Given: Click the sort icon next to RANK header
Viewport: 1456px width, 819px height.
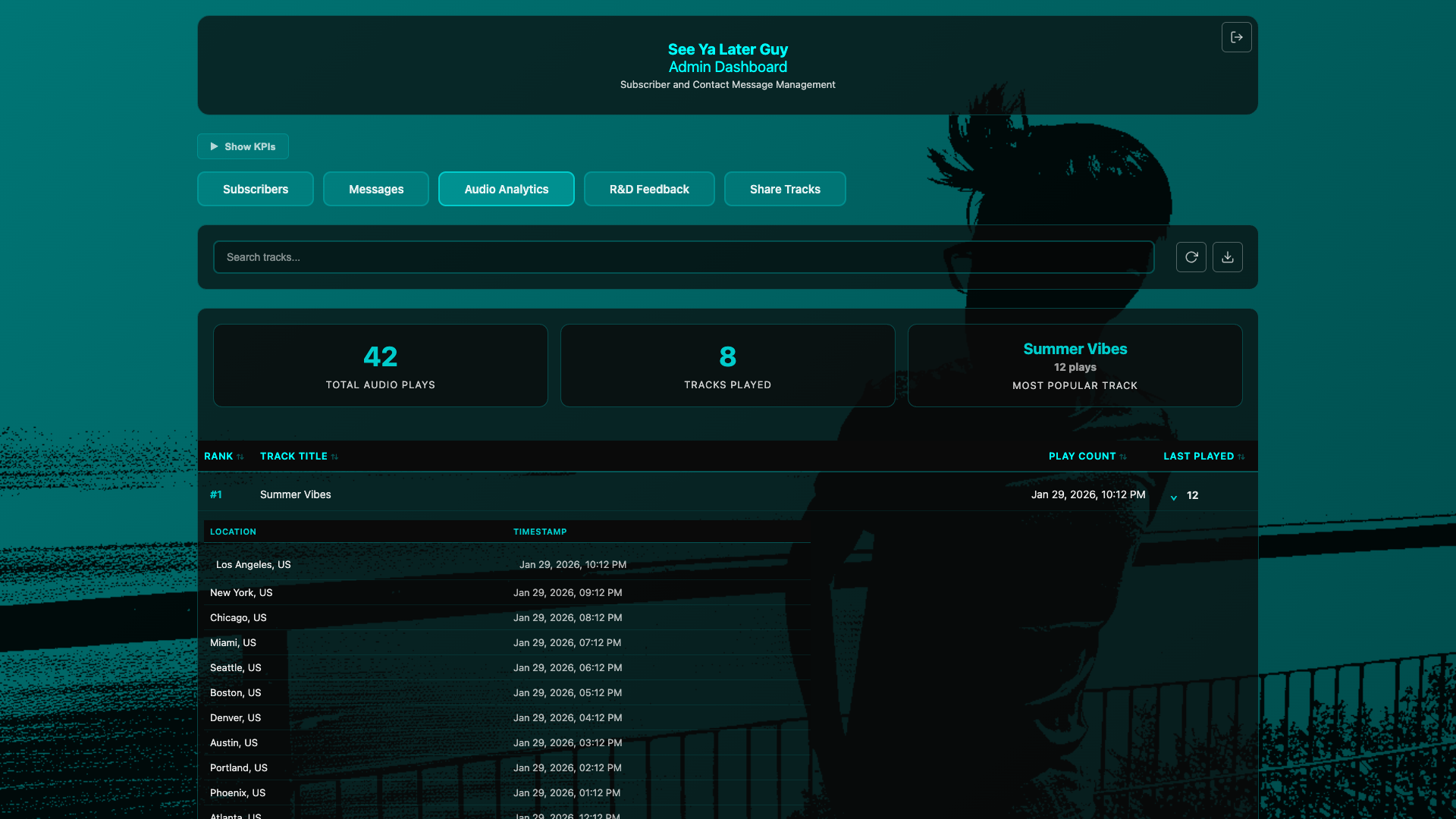Looking at the screenshot, I should (239, 456).
